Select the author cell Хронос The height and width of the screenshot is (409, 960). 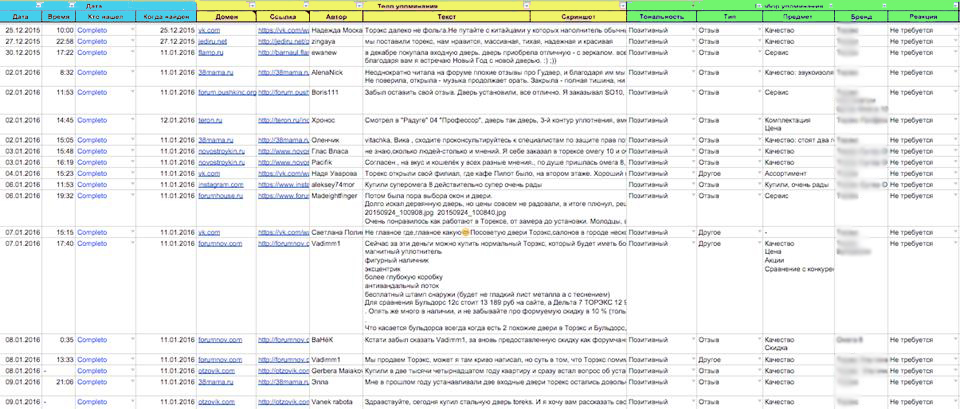[336, 124]
